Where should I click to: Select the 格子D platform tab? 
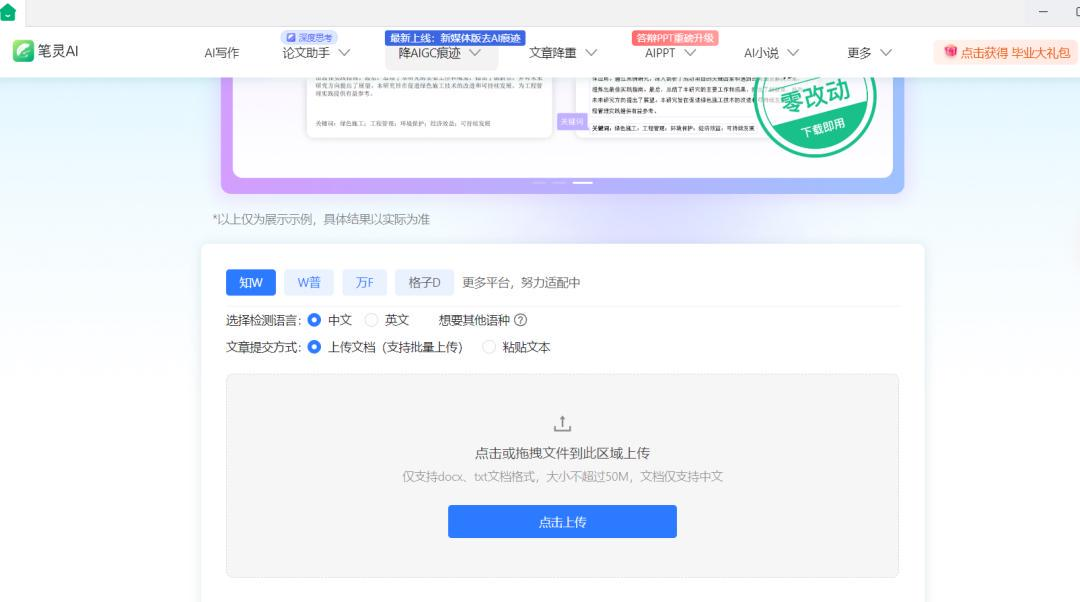click(424, 282)
